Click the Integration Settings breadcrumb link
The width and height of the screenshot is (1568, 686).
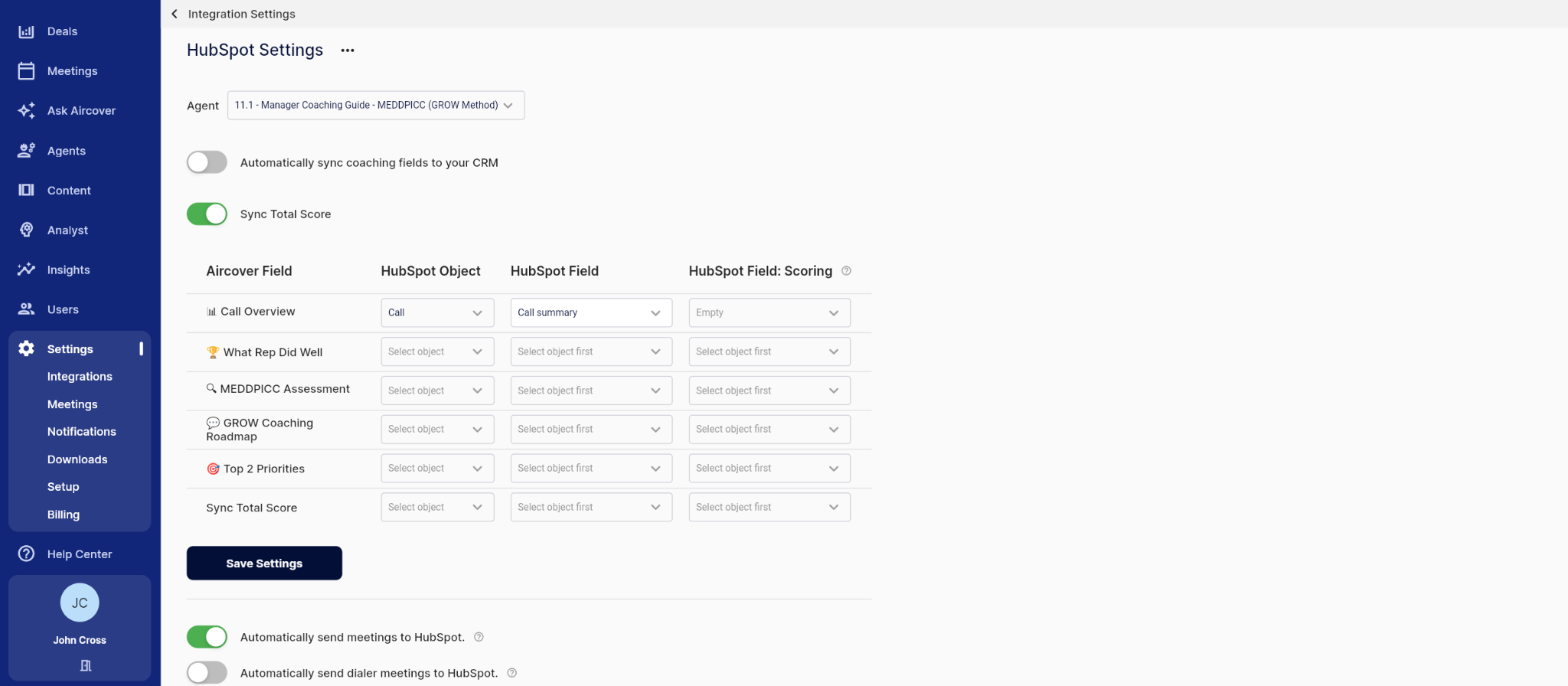(x=241, y=14)
